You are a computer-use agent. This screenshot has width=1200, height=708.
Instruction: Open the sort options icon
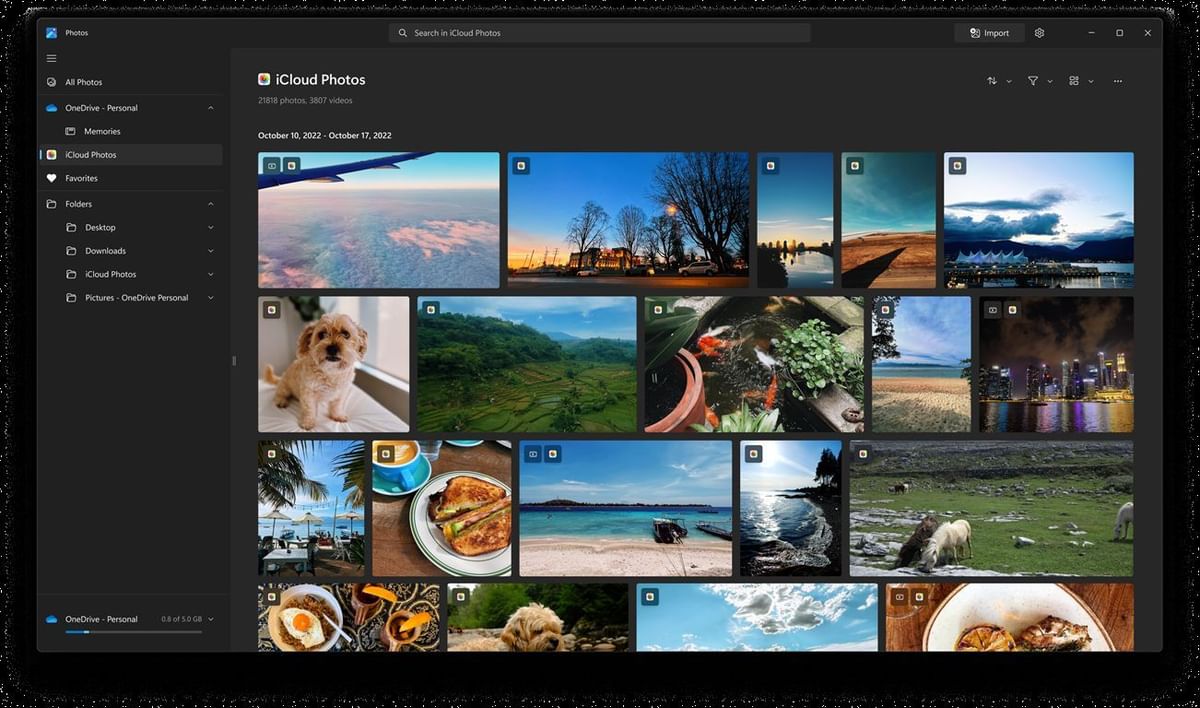click(990, 81)
